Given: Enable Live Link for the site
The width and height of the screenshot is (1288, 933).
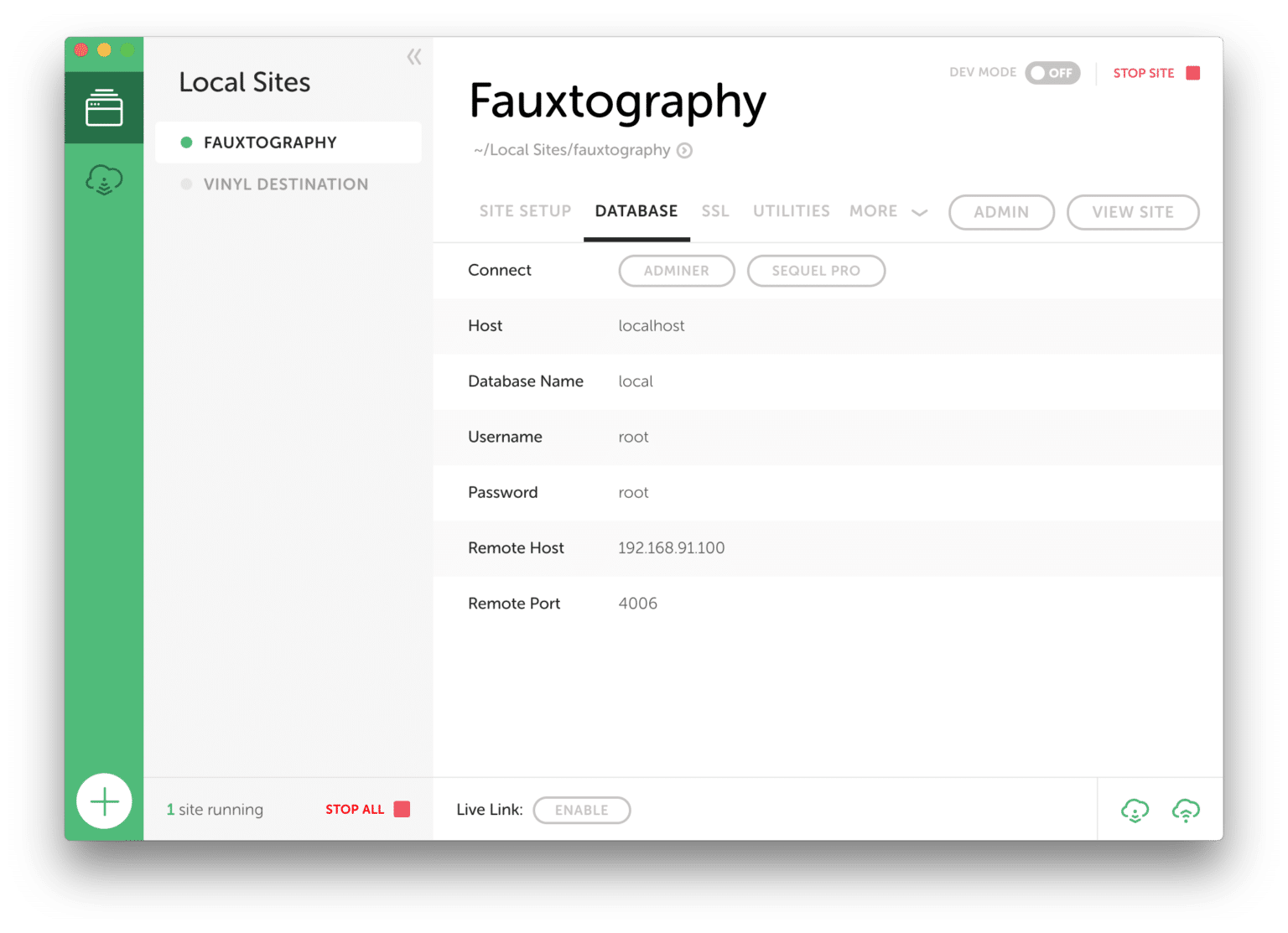Looking at the screenshot, I should (x=582, y=810).
